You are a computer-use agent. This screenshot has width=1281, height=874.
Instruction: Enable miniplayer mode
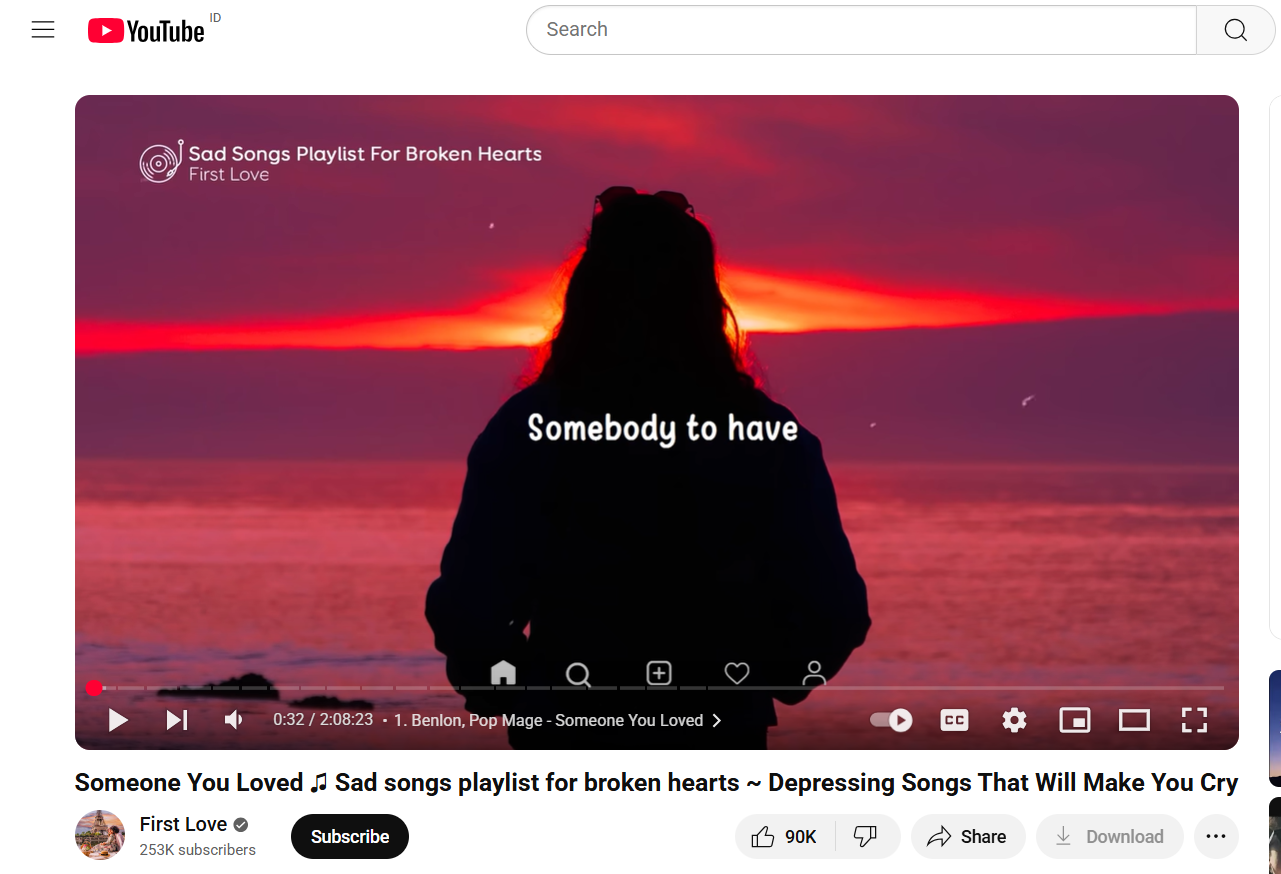point(1074,720)
